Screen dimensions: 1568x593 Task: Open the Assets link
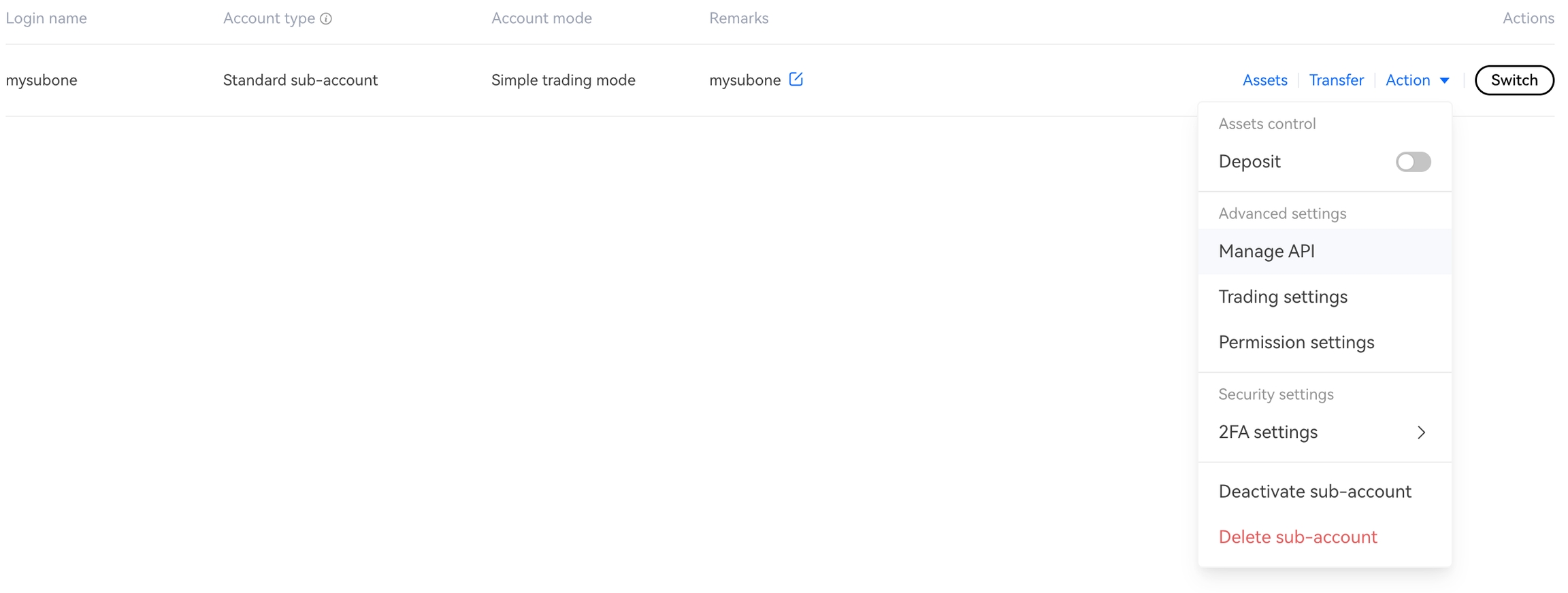pyautogui.click(x=1264, y=80)
